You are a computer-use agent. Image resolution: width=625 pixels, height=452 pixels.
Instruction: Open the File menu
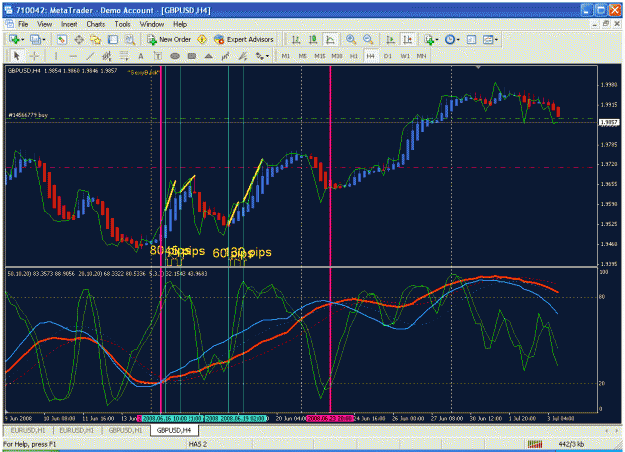coord(23,24)
